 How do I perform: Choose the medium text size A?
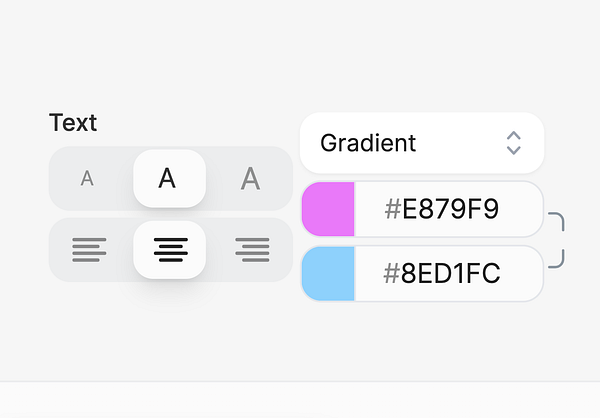pyautogui.click(x=169, y=179)
